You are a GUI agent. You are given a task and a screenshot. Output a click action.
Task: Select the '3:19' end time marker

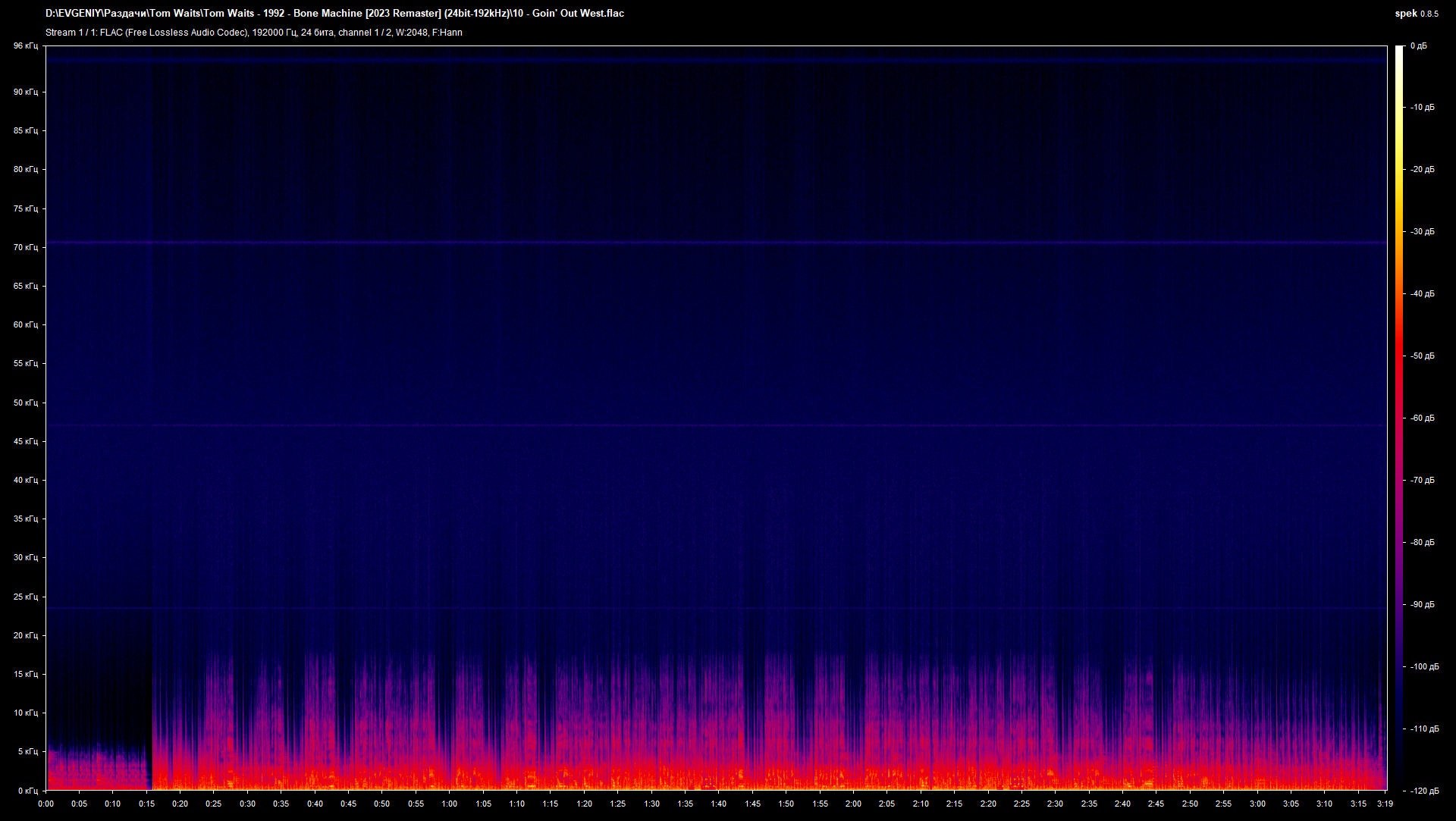click(x=1385, y=804)
